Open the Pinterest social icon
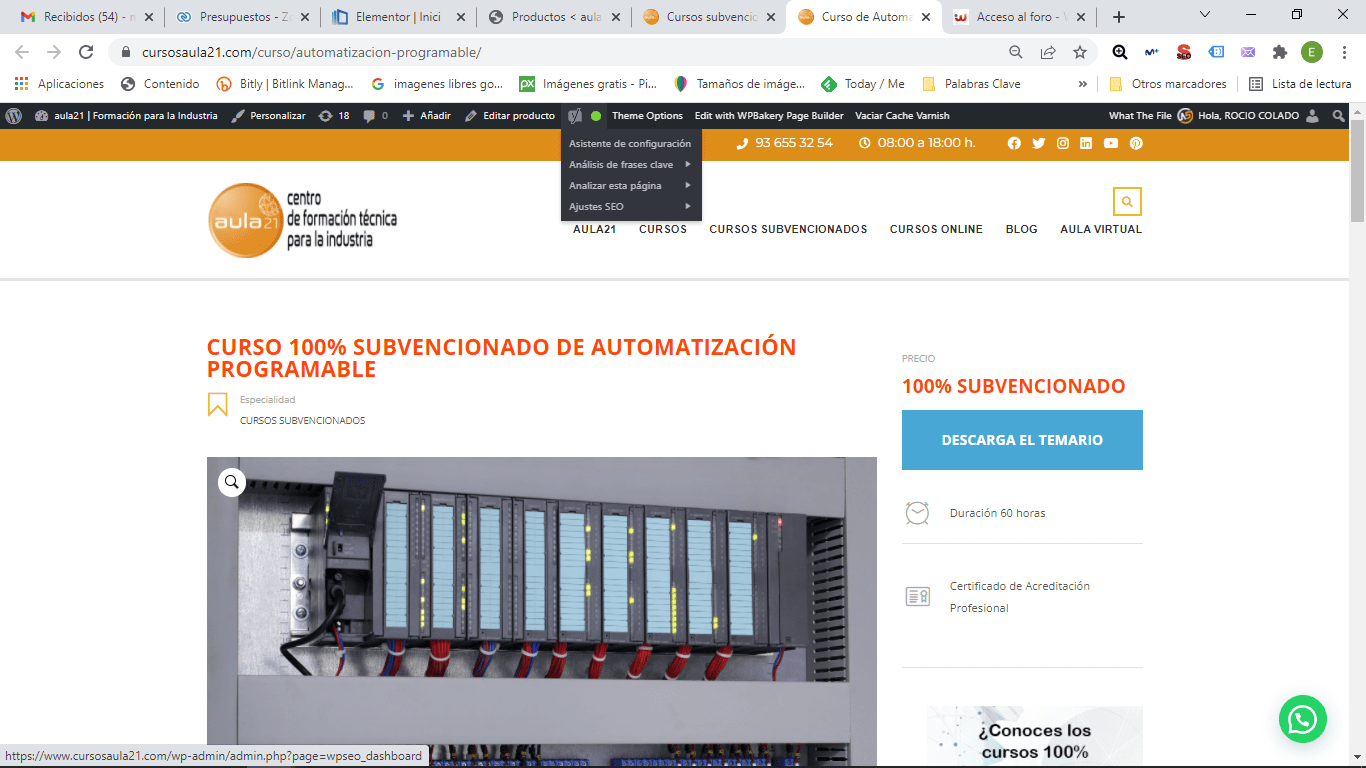 [1136, 143]
